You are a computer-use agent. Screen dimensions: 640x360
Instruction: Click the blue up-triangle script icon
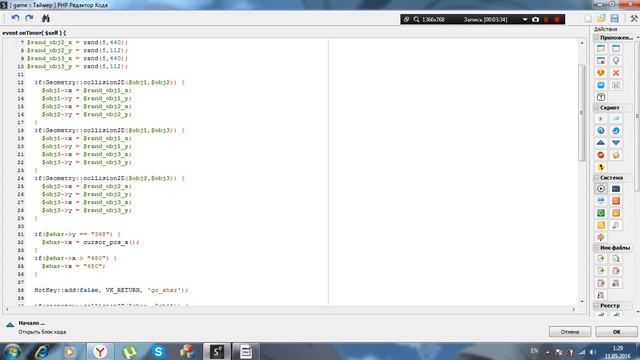(601, 143)
